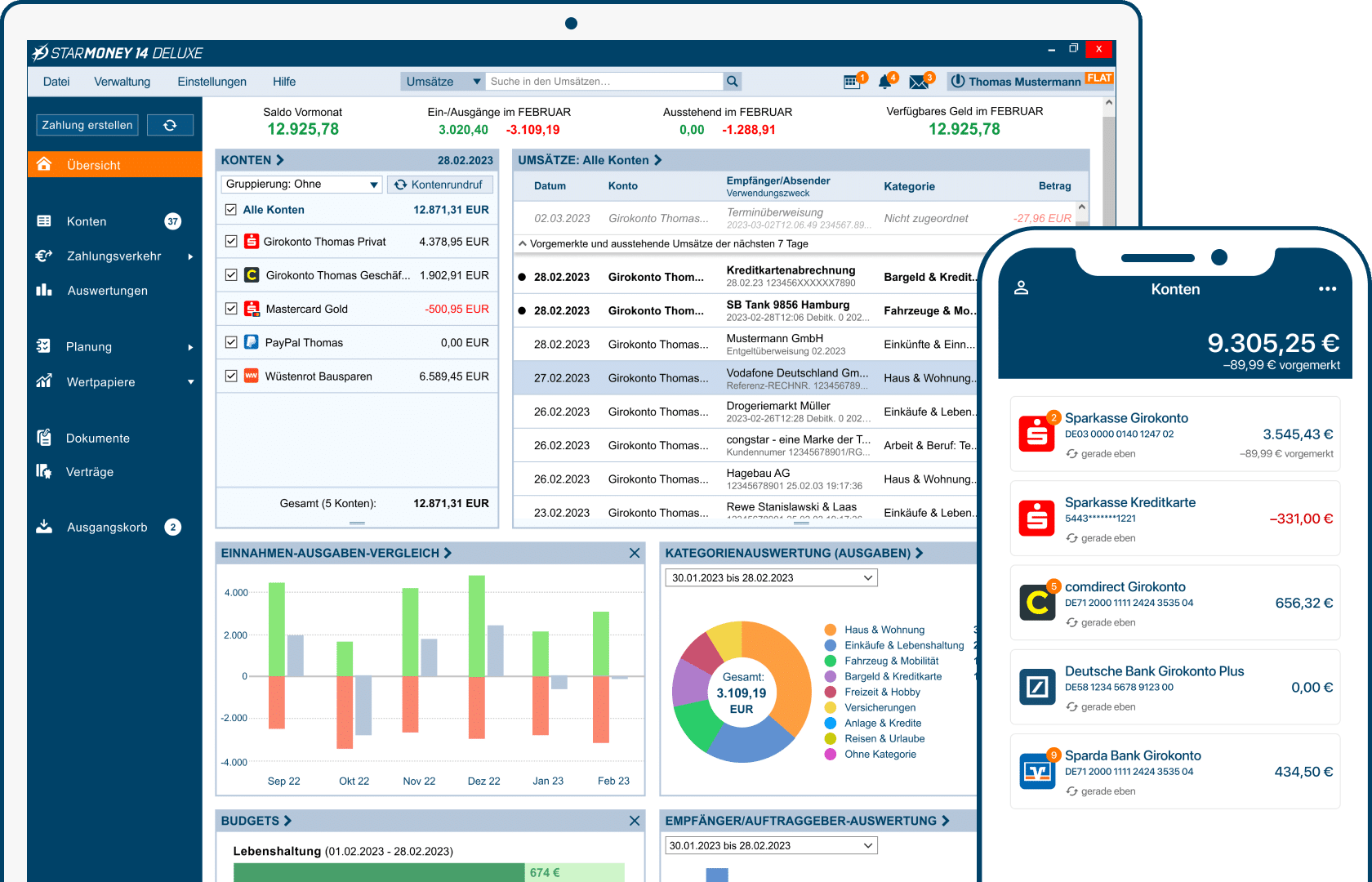Toggle the Alle Konten checkbox

231,210
